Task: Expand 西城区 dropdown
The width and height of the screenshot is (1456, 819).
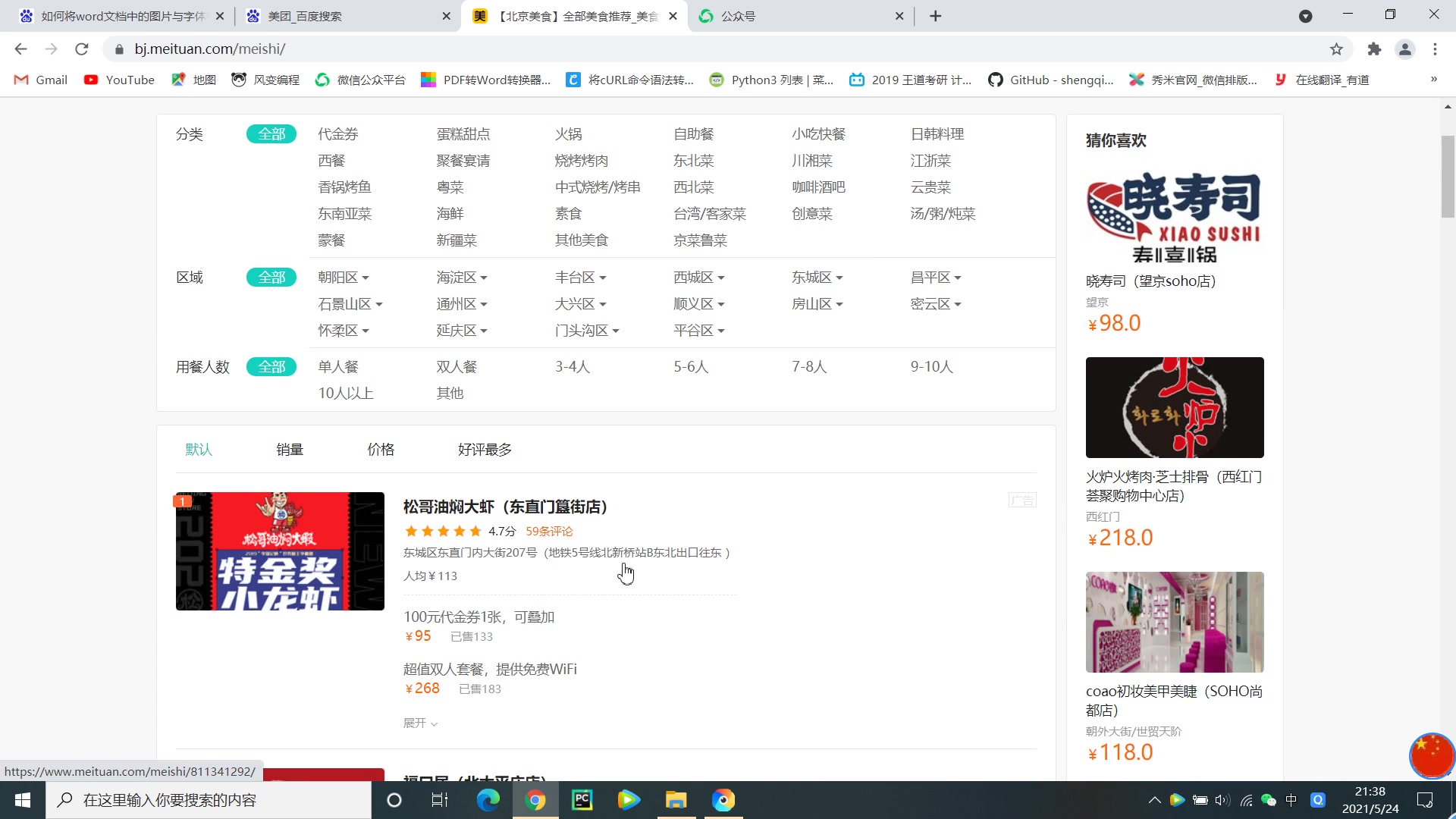Action: tap(699, 278)
